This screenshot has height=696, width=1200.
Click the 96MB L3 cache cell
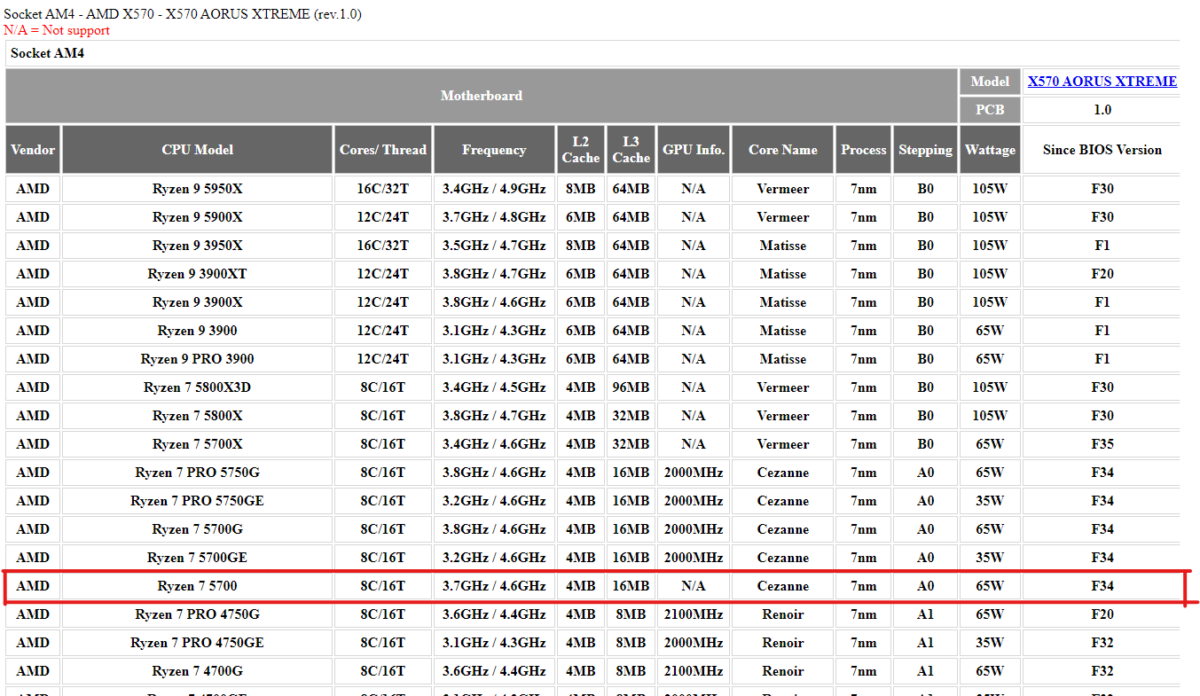pos(630,387)
